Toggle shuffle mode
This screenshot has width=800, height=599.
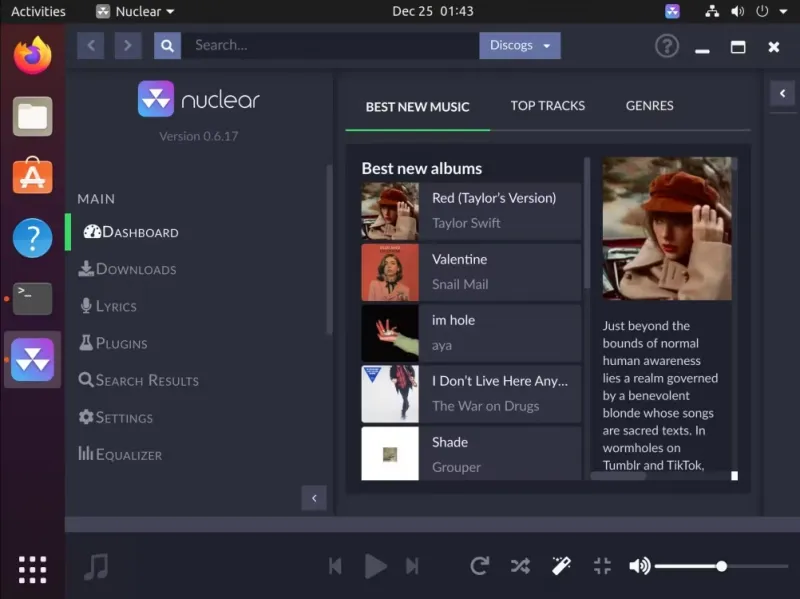pyautogui.click(x=520, y=566)
